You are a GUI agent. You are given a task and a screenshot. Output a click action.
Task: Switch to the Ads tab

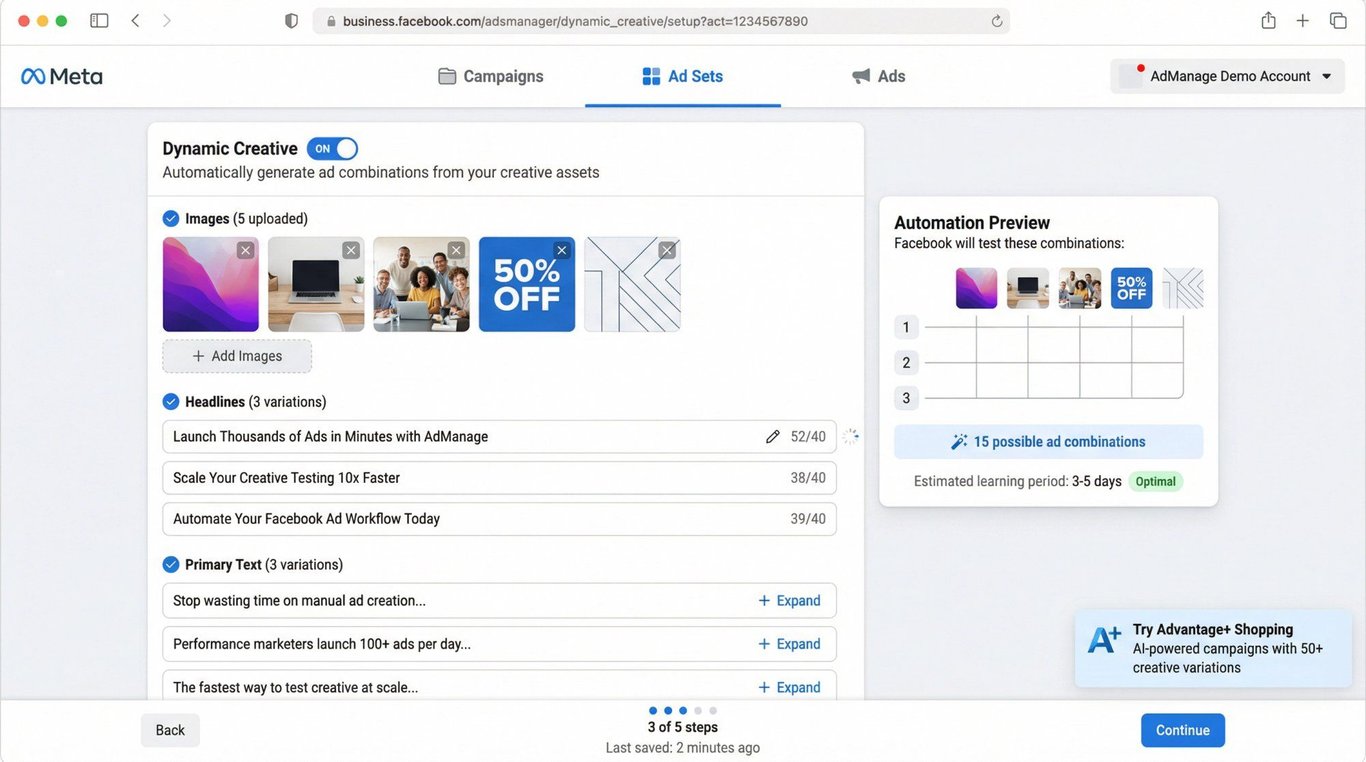[878, 76]
